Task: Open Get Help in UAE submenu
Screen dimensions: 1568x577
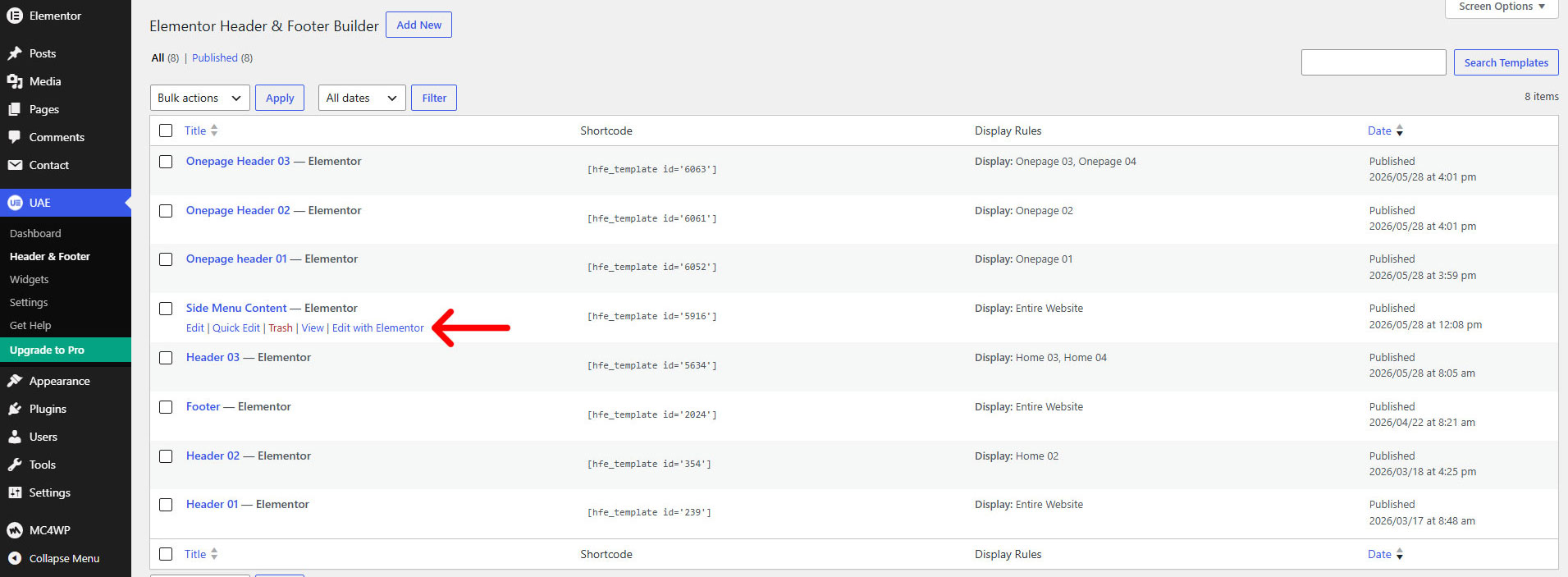Action: point(30,325)
